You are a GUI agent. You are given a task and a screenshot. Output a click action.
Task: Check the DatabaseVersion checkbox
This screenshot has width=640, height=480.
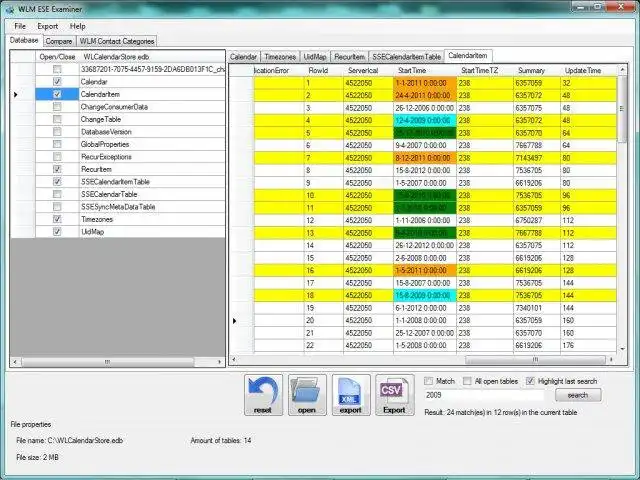(57, 131)
